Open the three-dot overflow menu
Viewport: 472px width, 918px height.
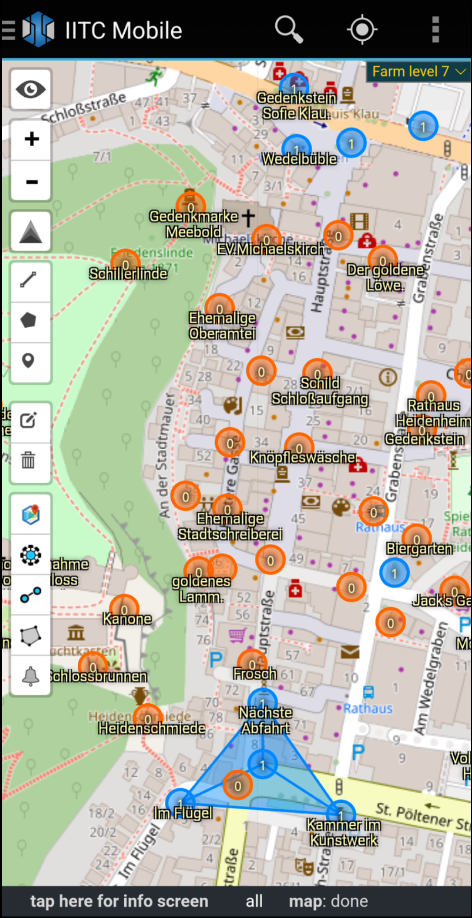(x=435, y=29)
